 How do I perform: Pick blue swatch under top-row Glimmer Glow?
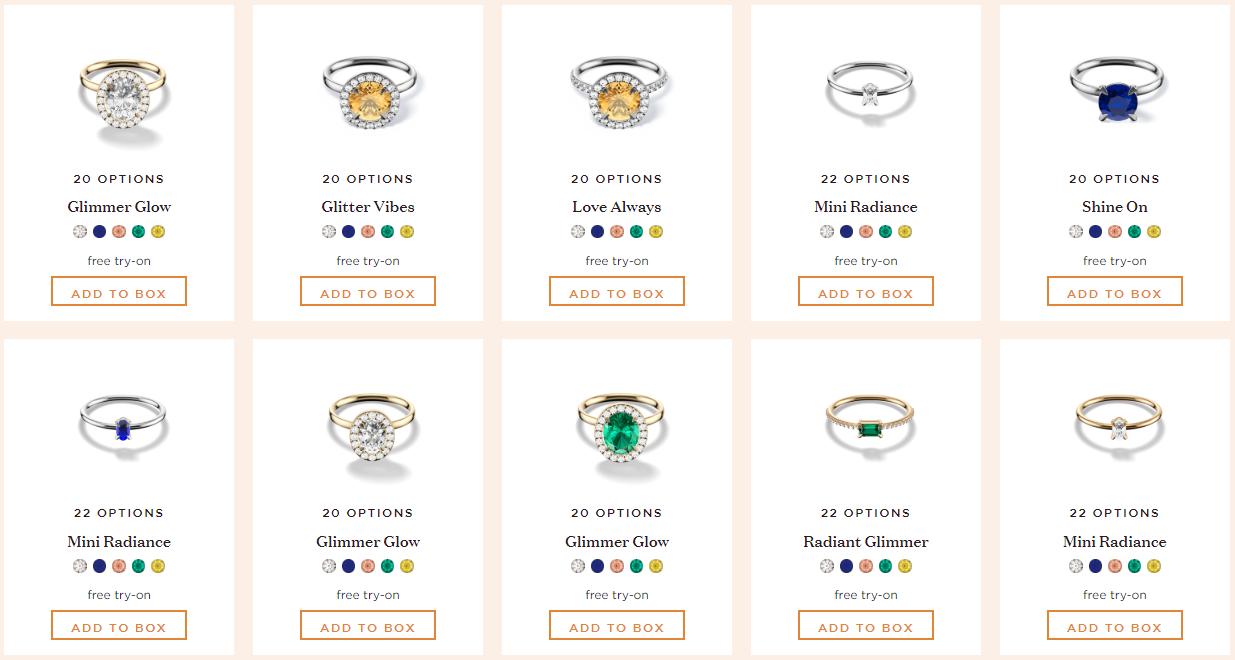click(99, 232)
